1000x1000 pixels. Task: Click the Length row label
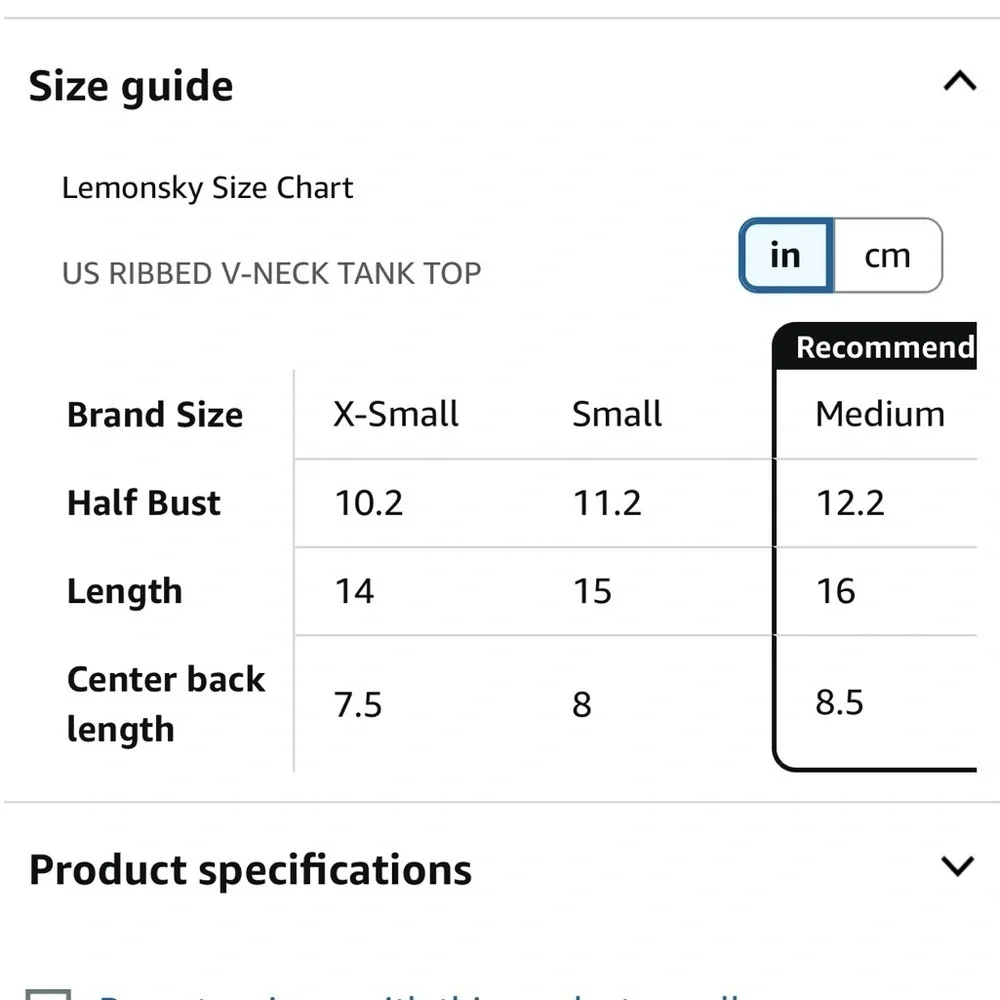[124, 591]
